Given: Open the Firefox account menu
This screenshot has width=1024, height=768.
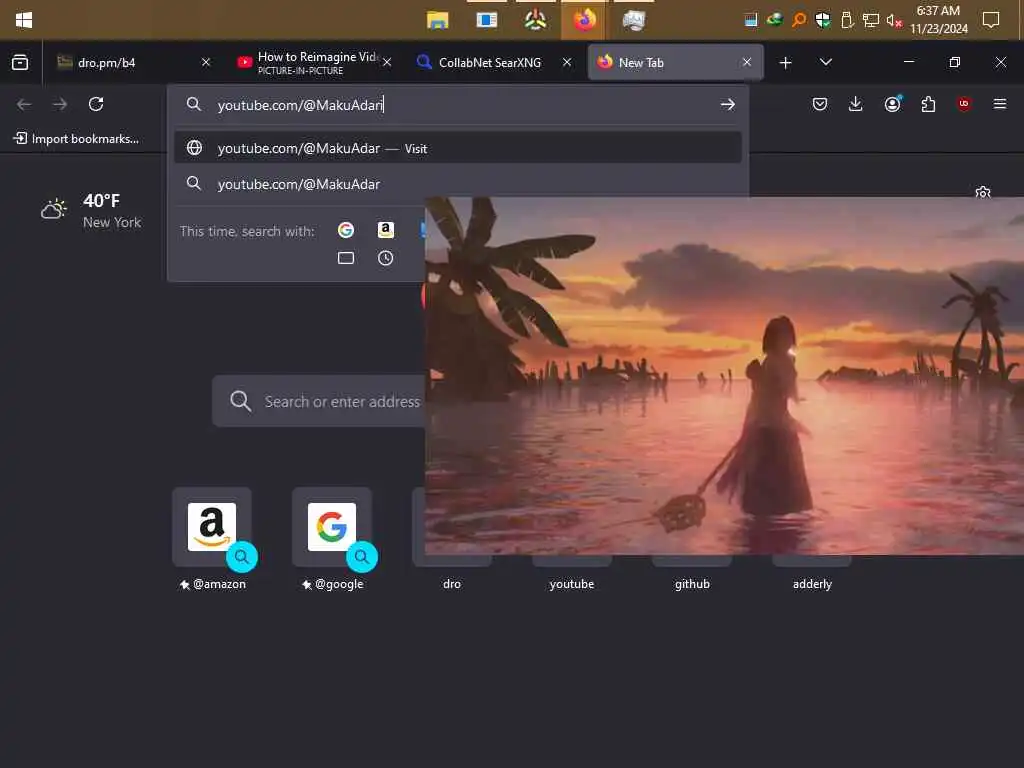Looking at the screenshot, I should coord(892,104).
